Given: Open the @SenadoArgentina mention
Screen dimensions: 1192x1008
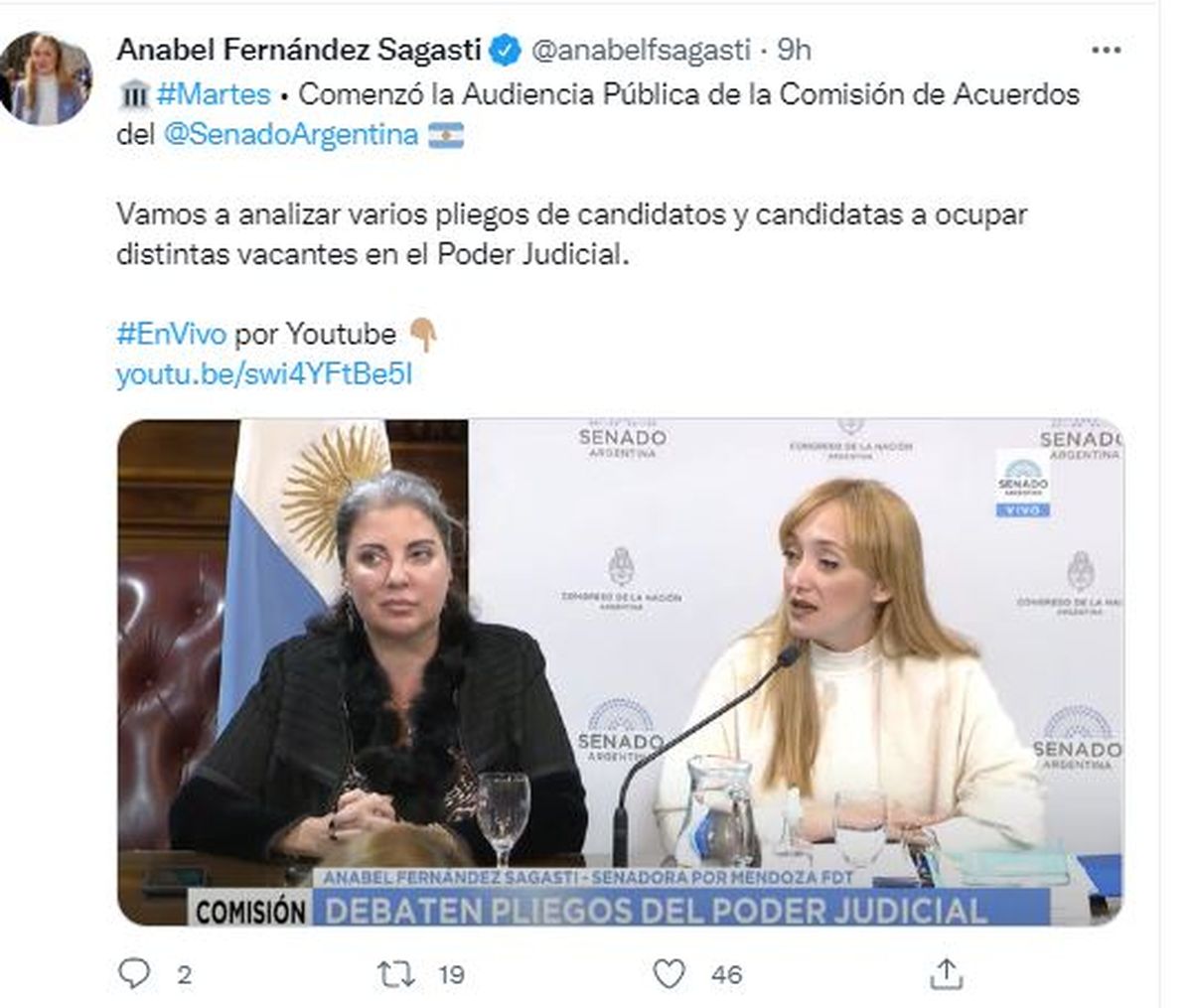Looking at the screenshot, I should pos(290,134).
